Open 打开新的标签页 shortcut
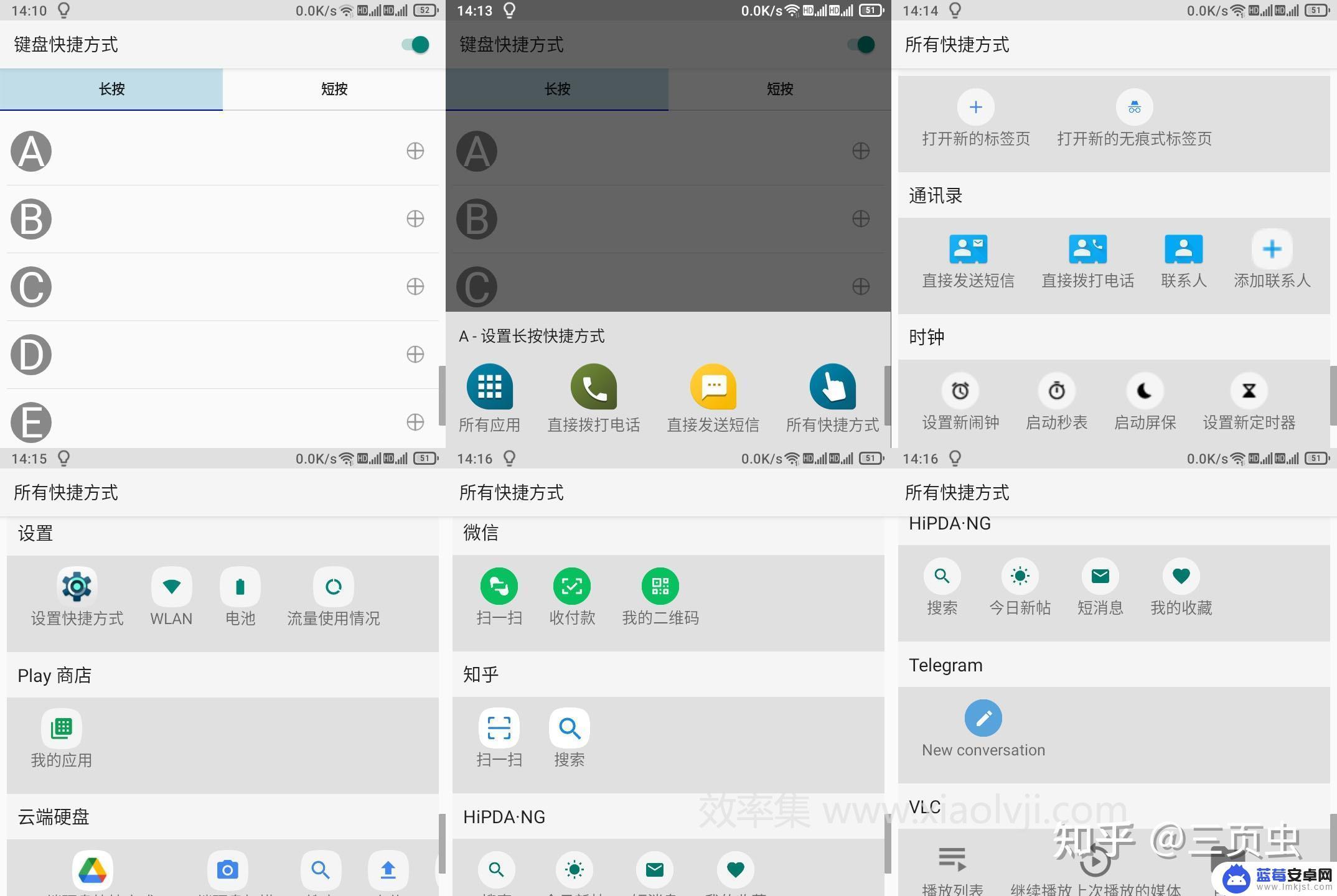 pos(976,118)
